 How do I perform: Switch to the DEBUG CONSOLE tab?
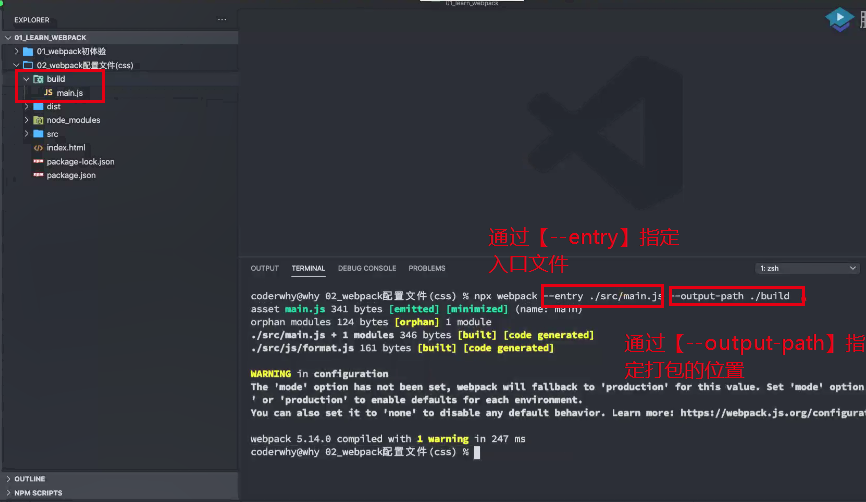(367, 268)
